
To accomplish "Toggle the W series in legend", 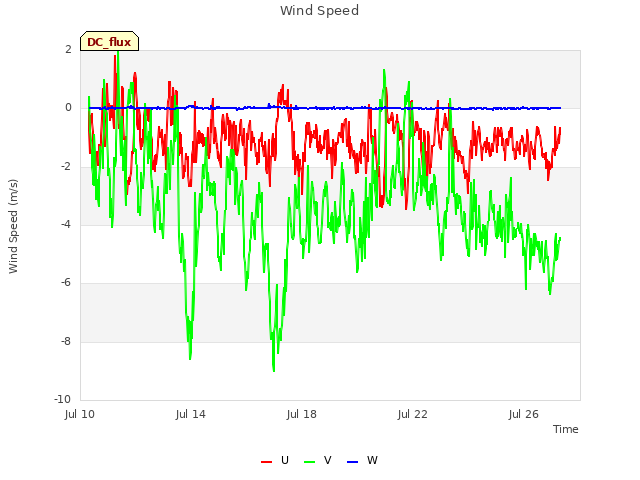I will coord(362,460).
